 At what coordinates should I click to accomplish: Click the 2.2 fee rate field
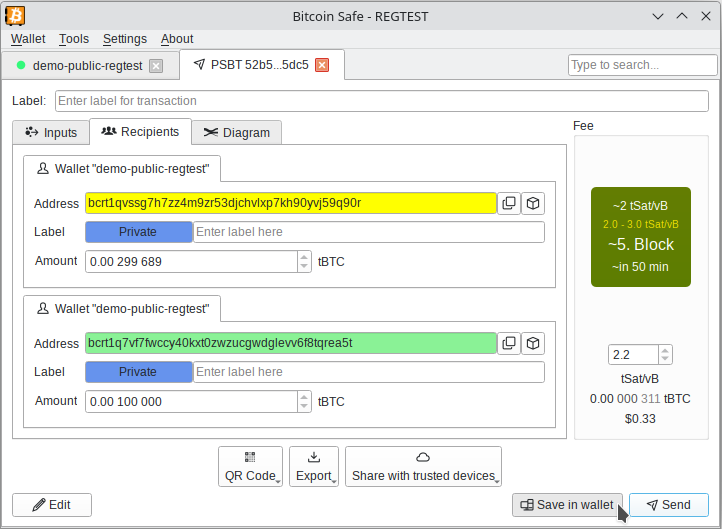coord(633,355)
